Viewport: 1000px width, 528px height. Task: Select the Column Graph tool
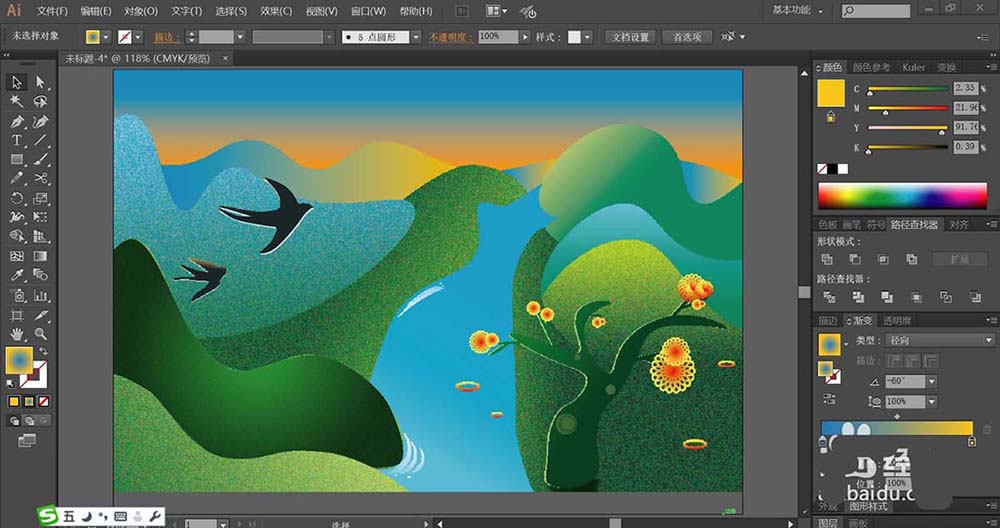[41, 295]
